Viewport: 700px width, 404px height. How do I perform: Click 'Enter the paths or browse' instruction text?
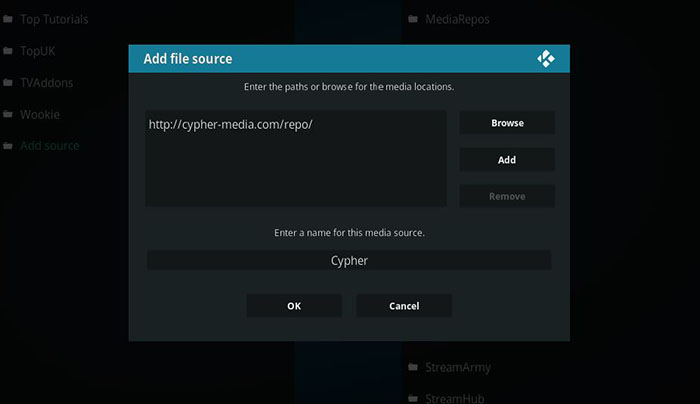point(349,87)
